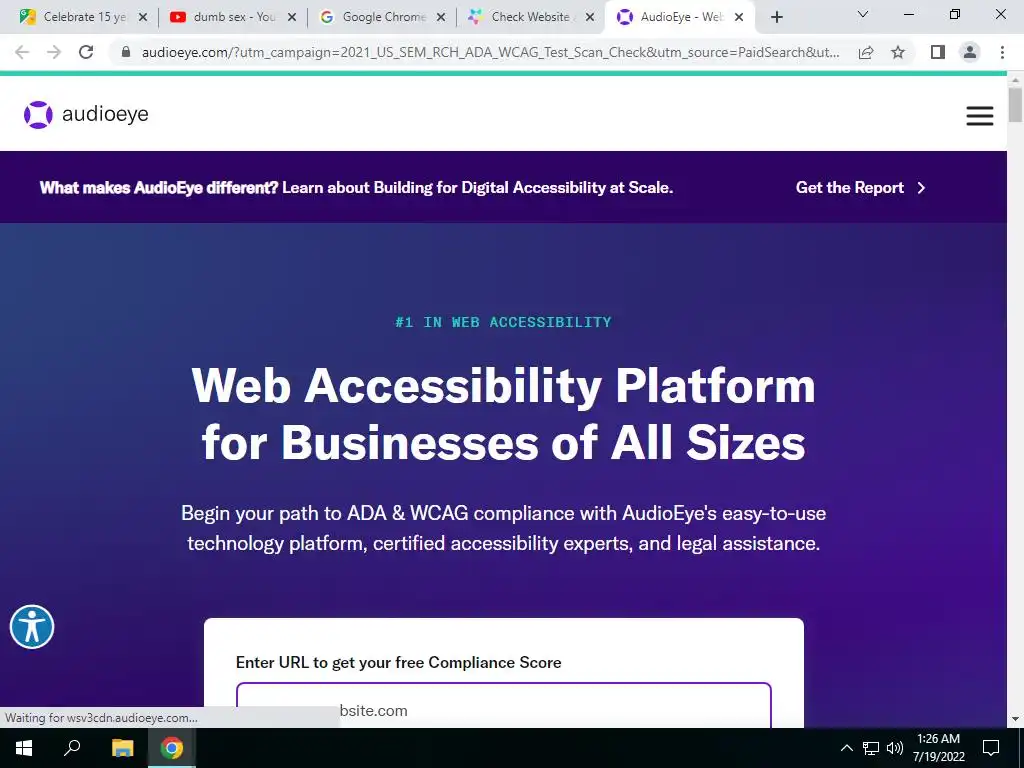Share this page icon in address bar

(866, 52)
